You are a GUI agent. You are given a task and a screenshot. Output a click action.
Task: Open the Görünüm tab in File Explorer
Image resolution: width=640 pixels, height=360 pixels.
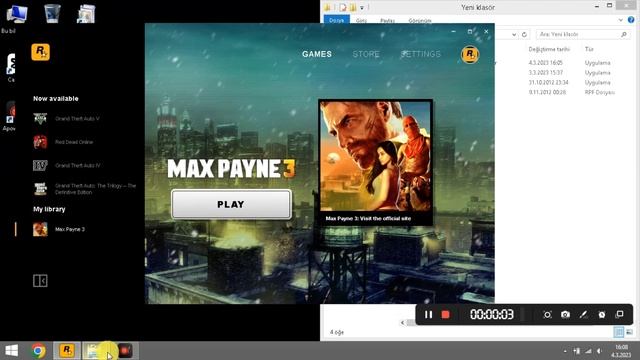[420, 20]
